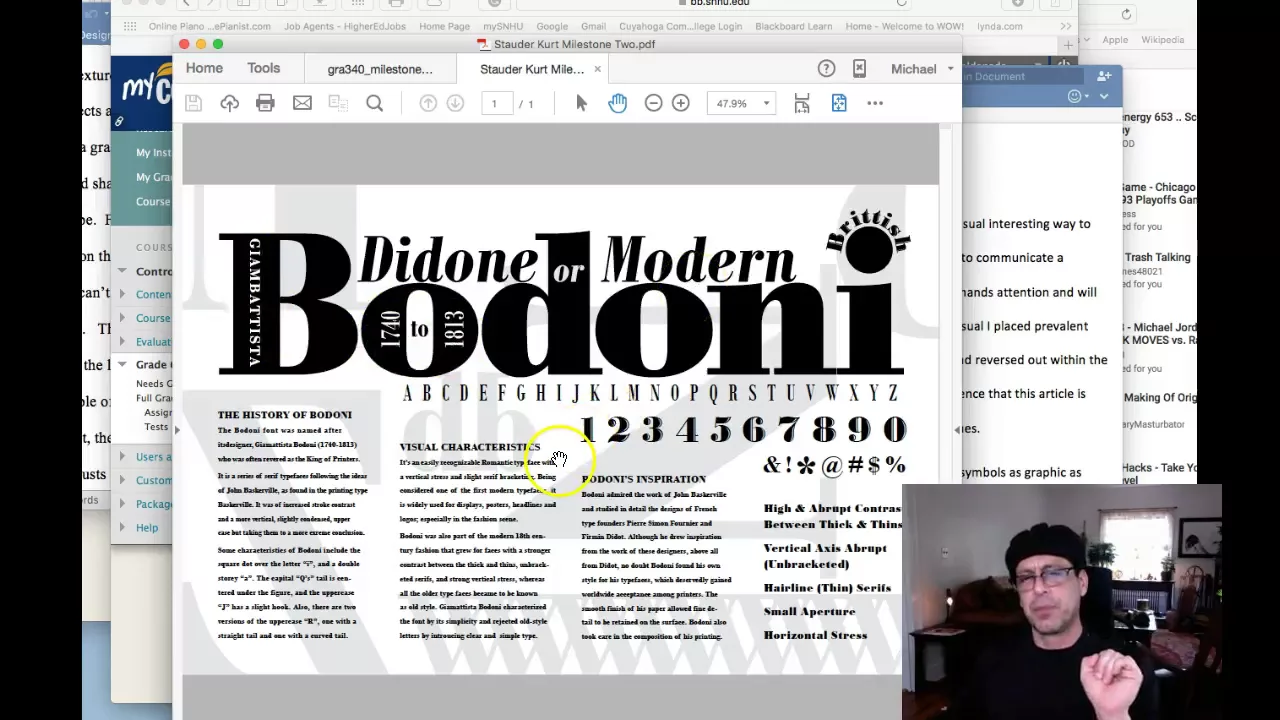Open mySNHU bookmark in Safari

click(504, 27)
